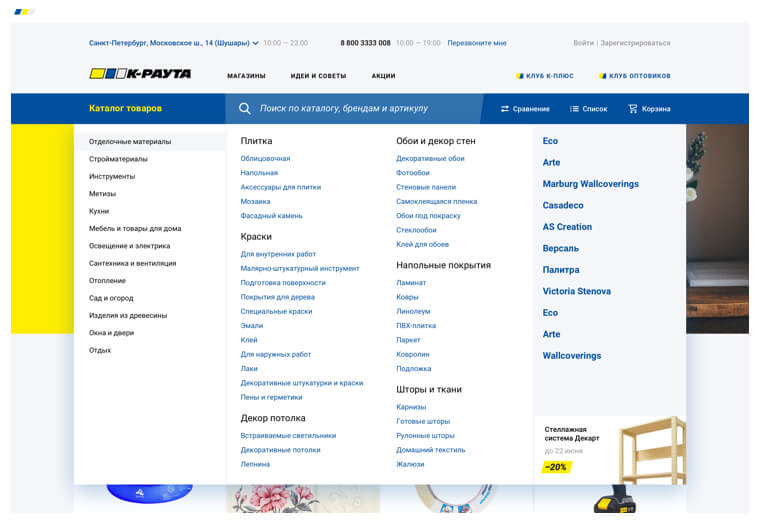Select Инструменты in catalog sidebar
The height and width of the screenshot is (524, 760).
point(112,176)
